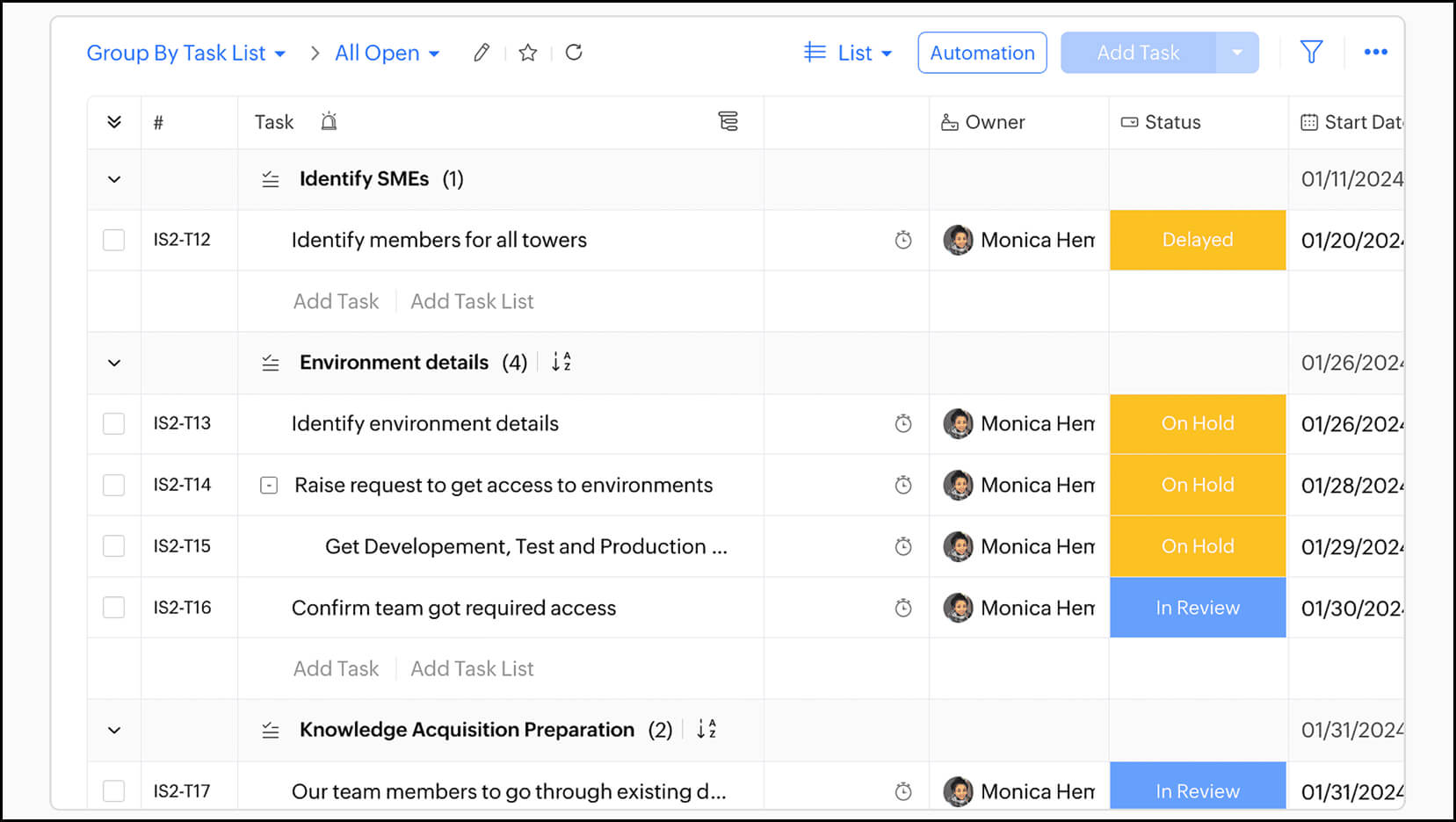
Task: Open the filter icon at top right
Action: click(1311, 52)
